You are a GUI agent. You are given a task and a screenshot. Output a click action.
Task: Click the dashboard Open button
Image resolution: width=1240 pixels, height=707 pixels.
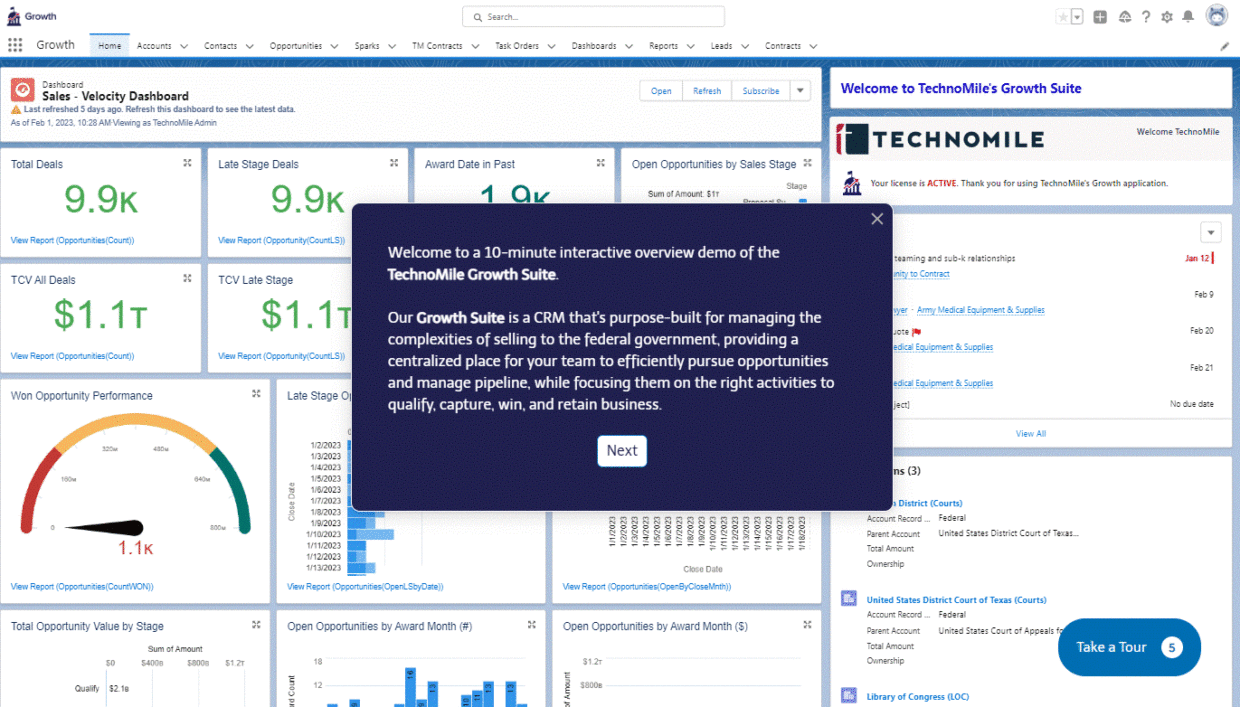click(661, 91)
